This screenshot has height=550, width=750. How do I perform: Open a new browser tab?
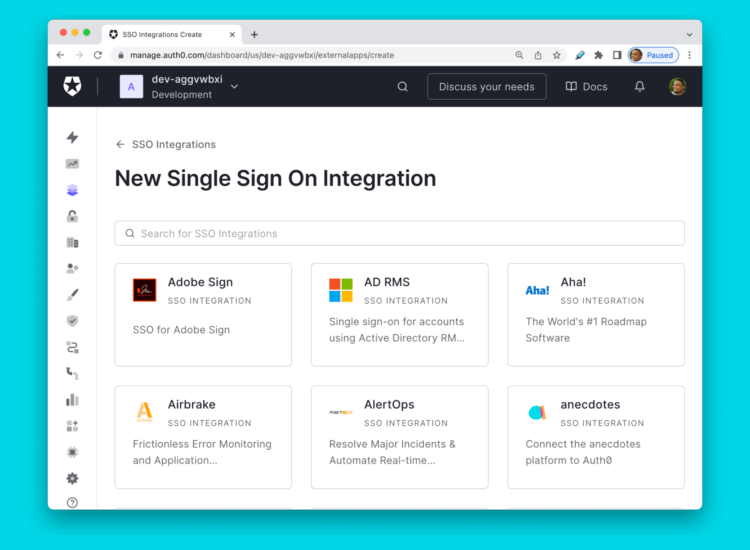click(254, 34)
